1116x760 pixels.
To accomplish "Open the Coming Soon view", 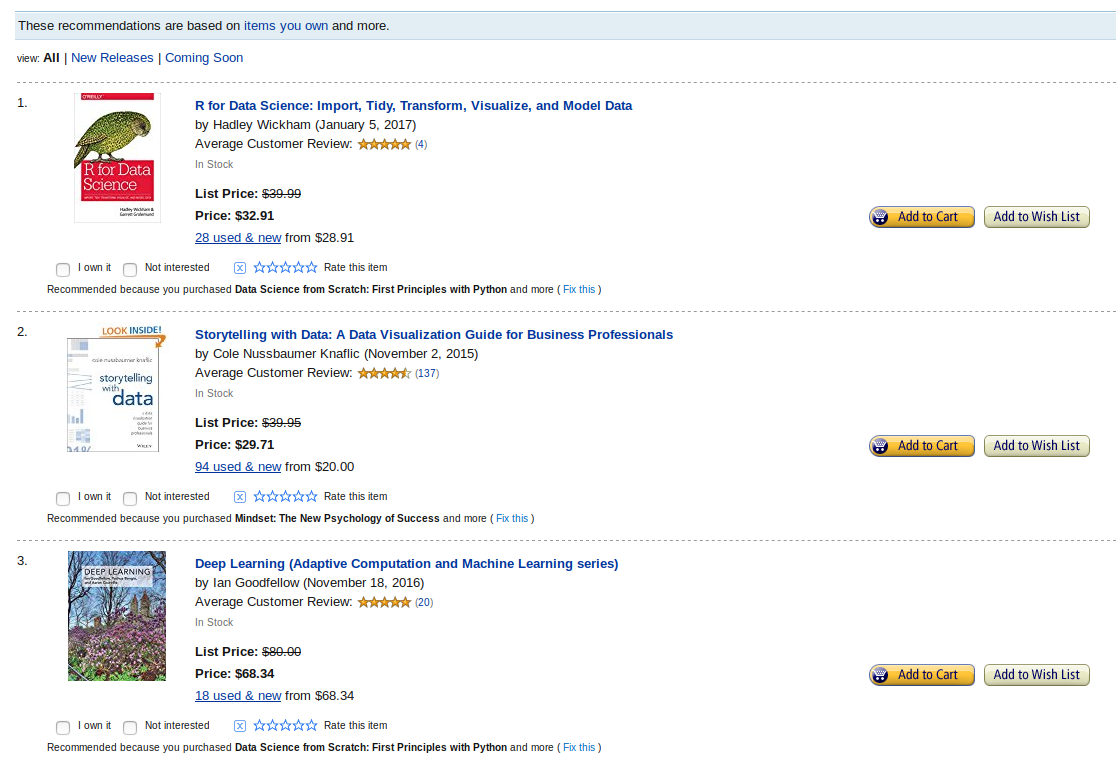I will (x=203, y=57).
